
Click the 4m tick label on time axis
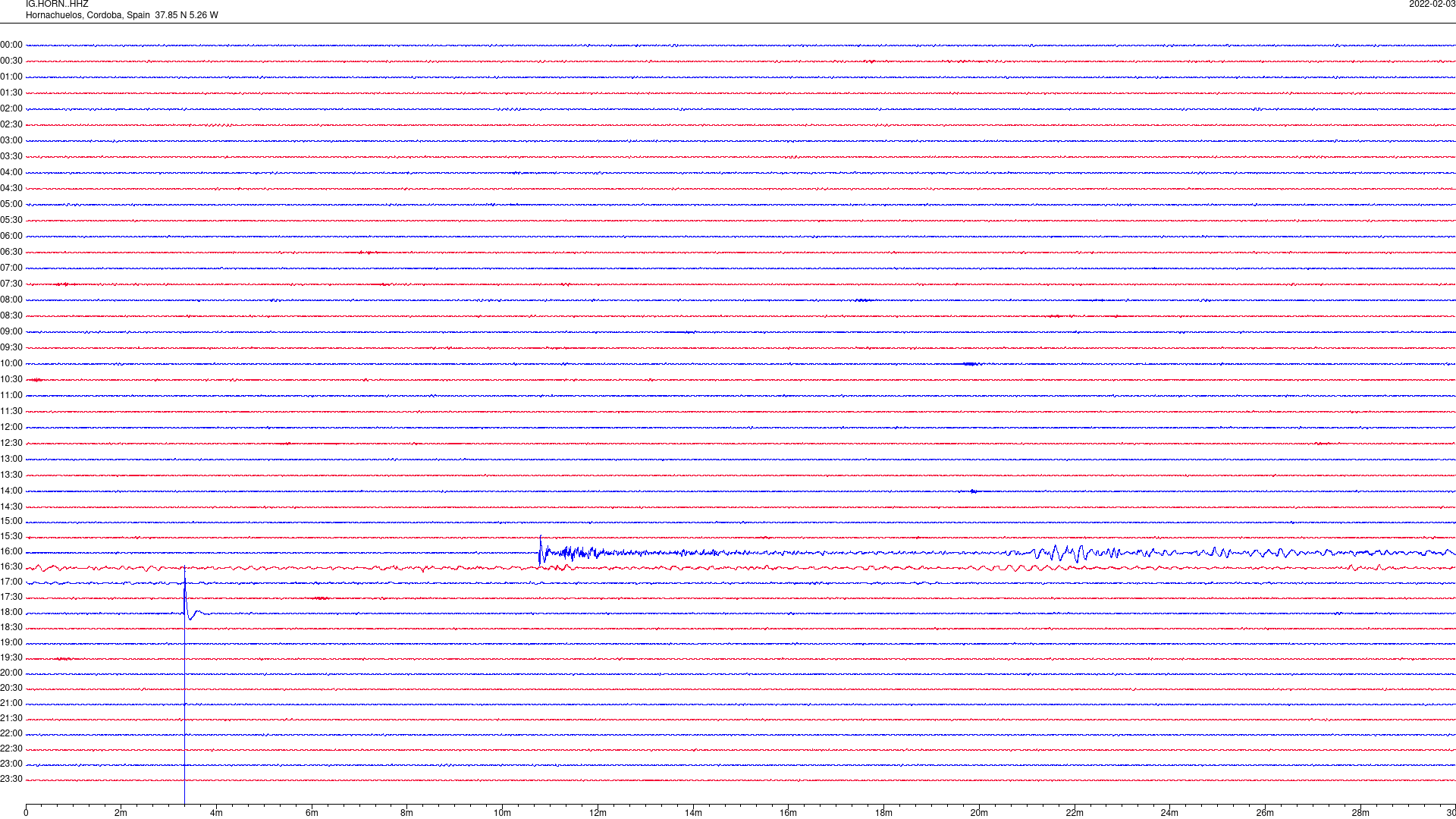pyautogui.click(x=216, y=813)
